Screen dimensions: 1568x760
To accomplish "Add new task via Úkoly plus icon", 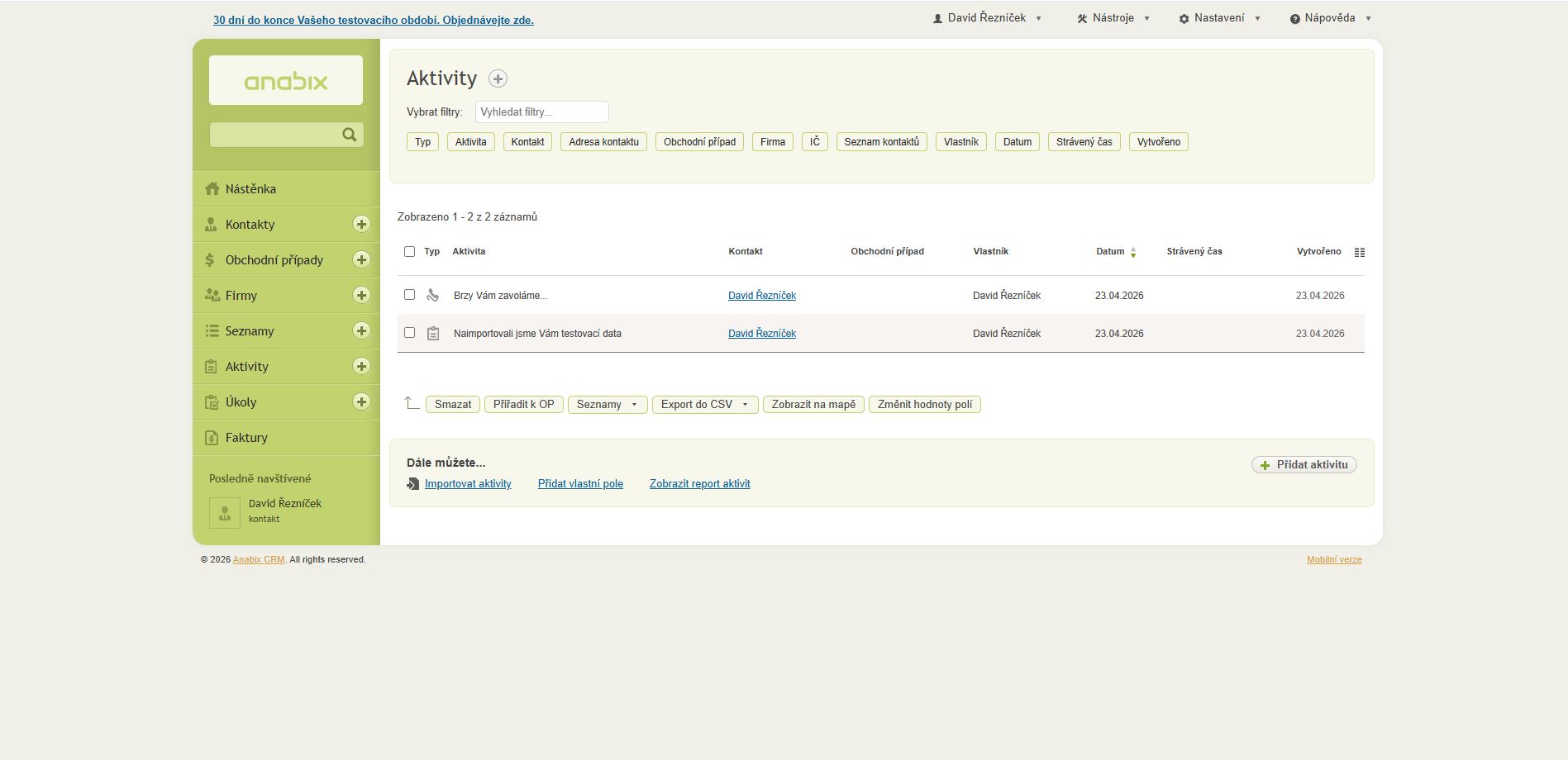I will click(x=361, y=401).
